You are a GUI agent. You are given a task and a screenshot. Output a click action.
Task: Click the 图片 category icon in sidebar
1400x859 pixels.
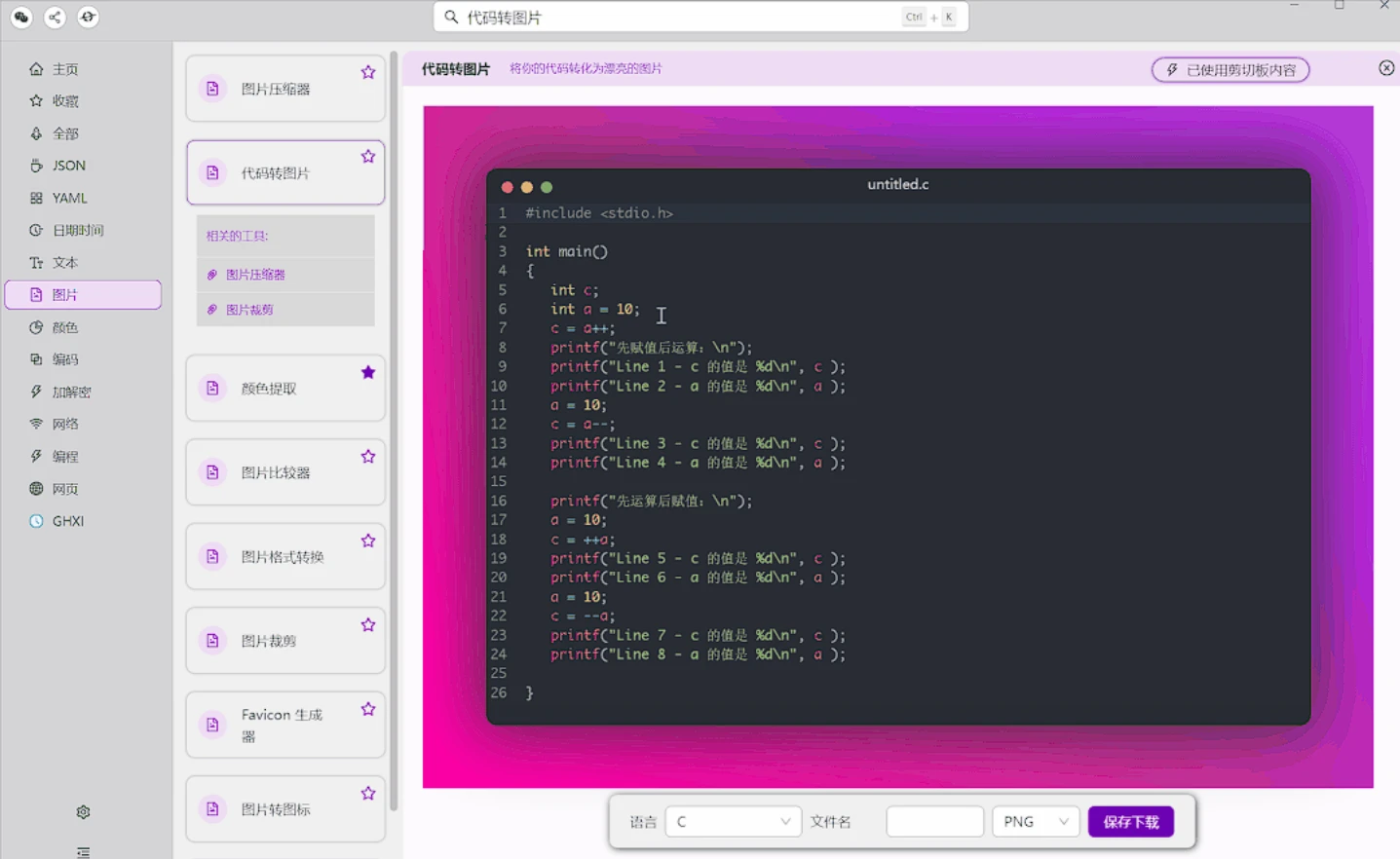(x=36, y=295)
